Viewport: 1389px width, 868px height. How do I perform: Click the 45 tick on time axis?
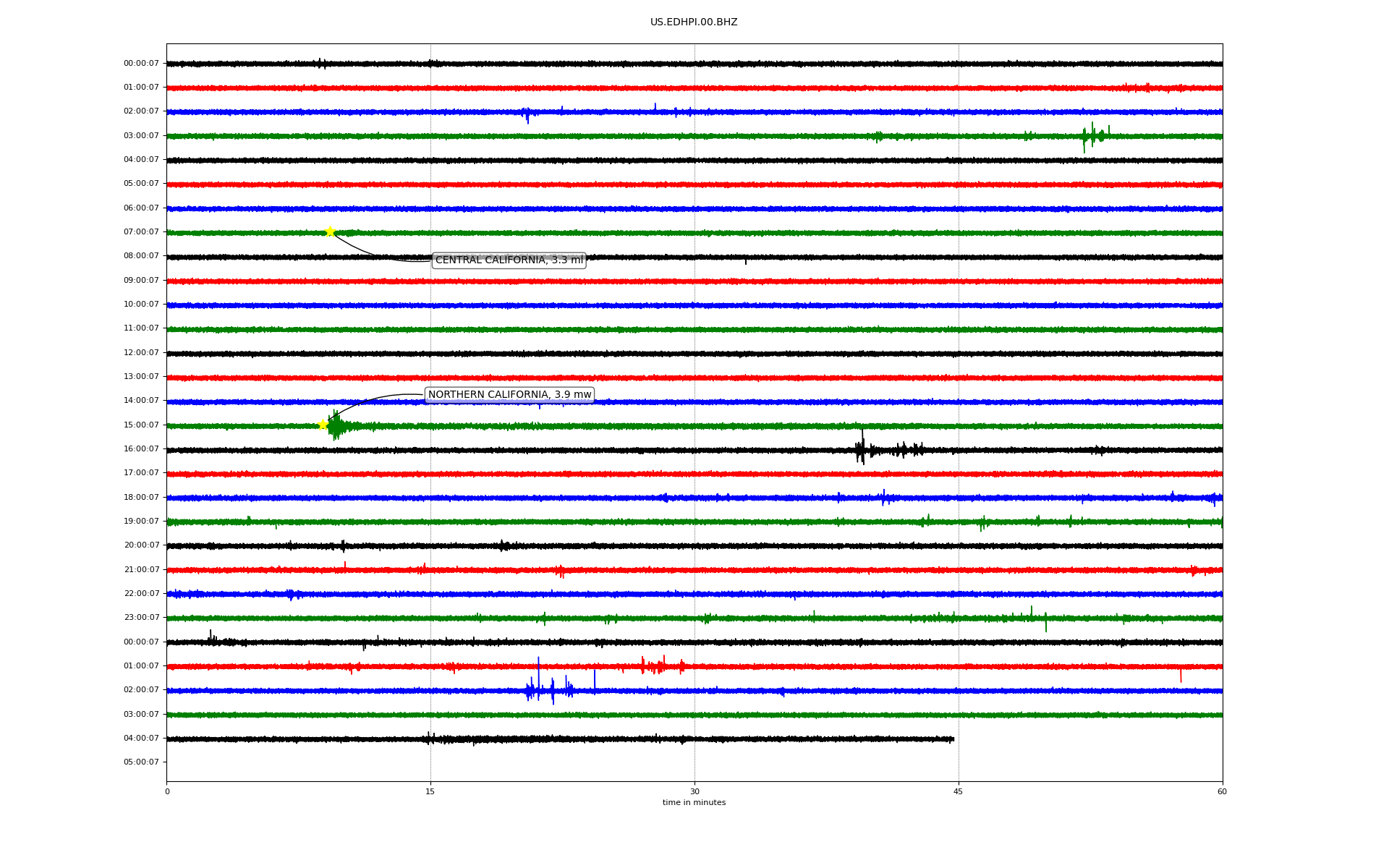coord(959,791)
